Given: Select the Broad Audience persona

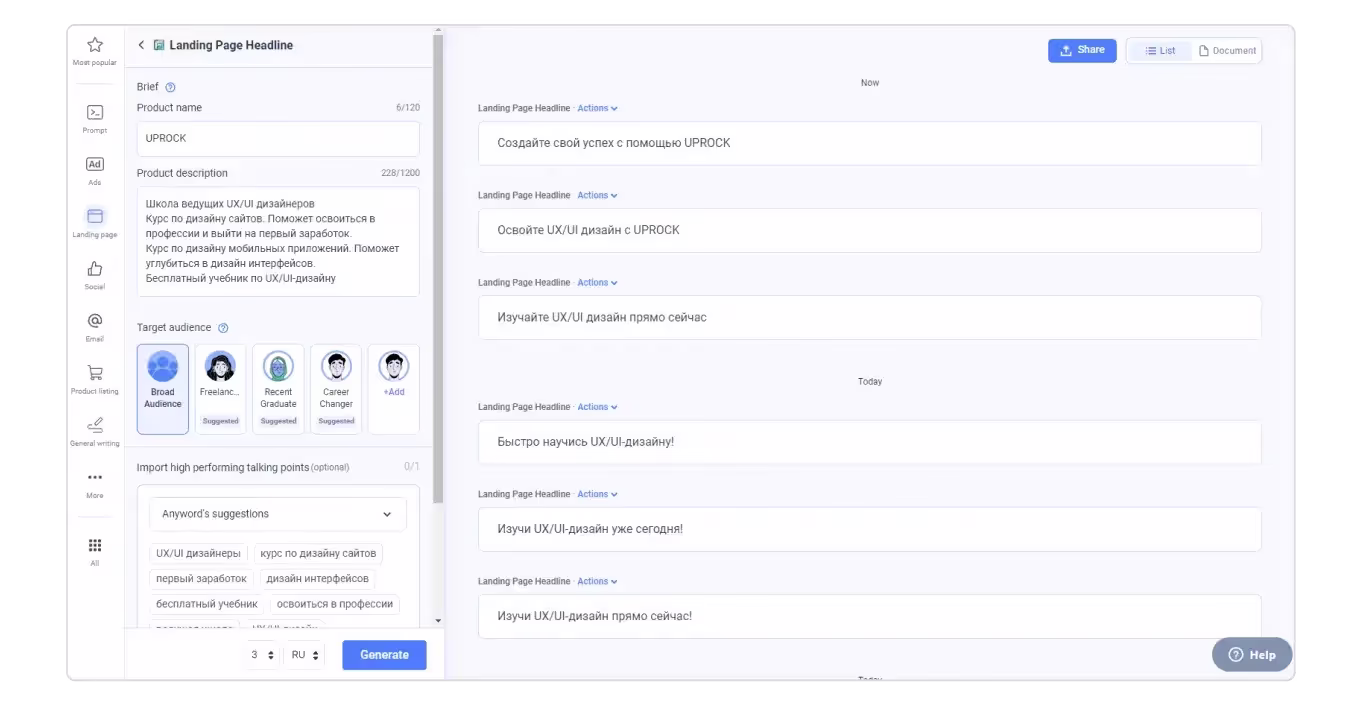Looking at the screenshot, I should [x=163, y=389].
